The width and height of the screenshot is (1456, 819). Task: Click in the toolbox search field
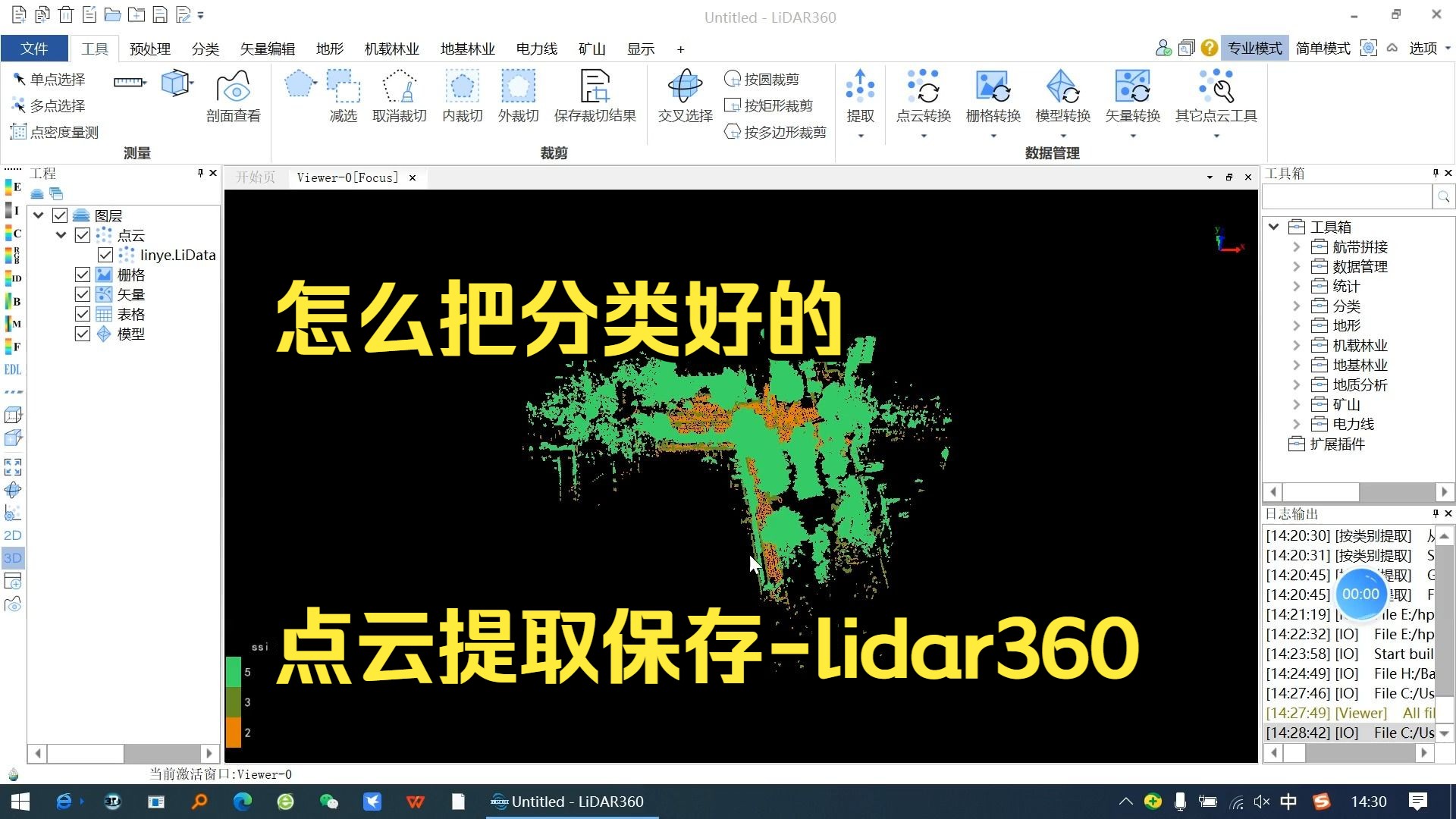[1347, 197]
